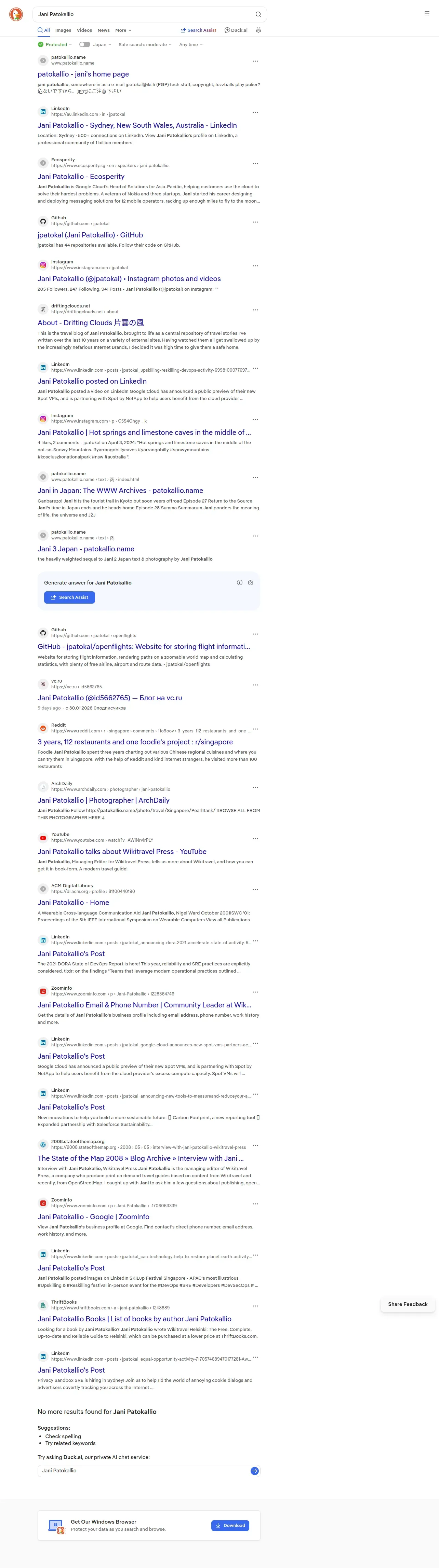Open 'Jani Patokallio - Google | ZoomInfo' link
The image size is (439, 1568).
[x=94, y=1217]
